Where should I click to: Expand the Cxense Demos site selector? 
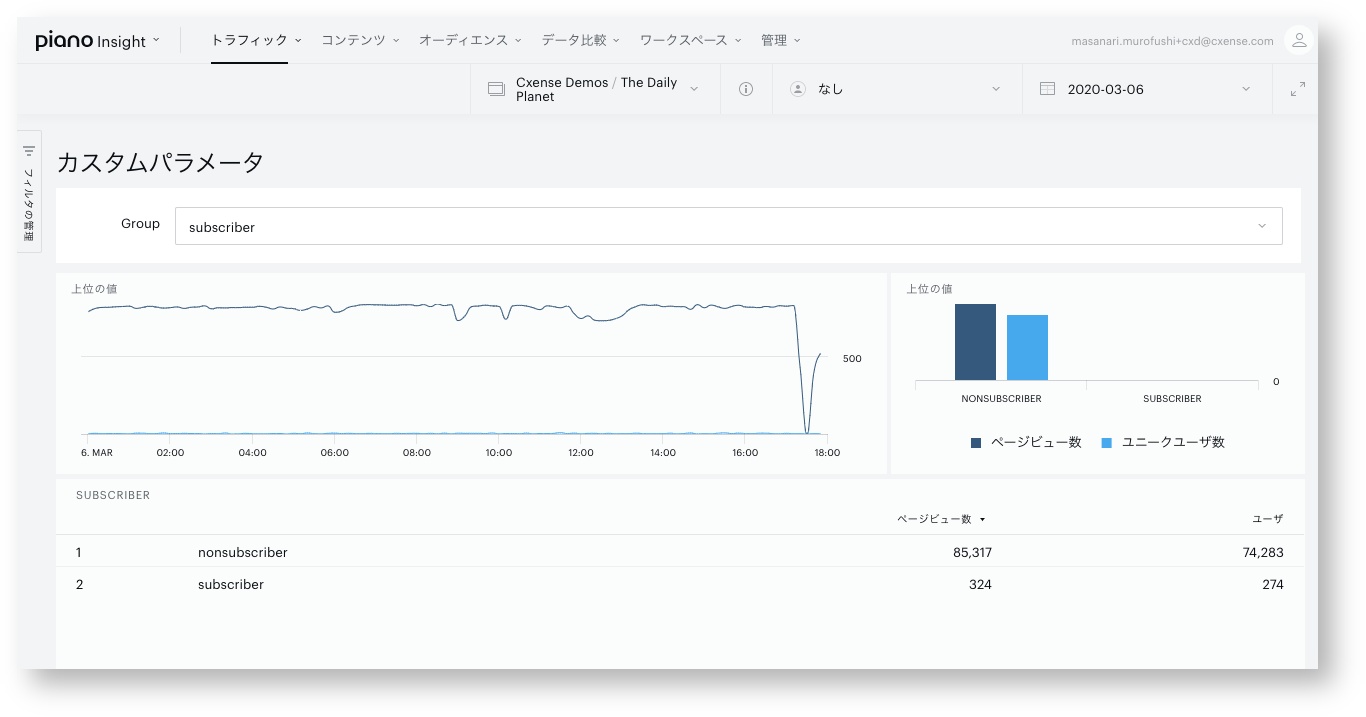point(595,89)
